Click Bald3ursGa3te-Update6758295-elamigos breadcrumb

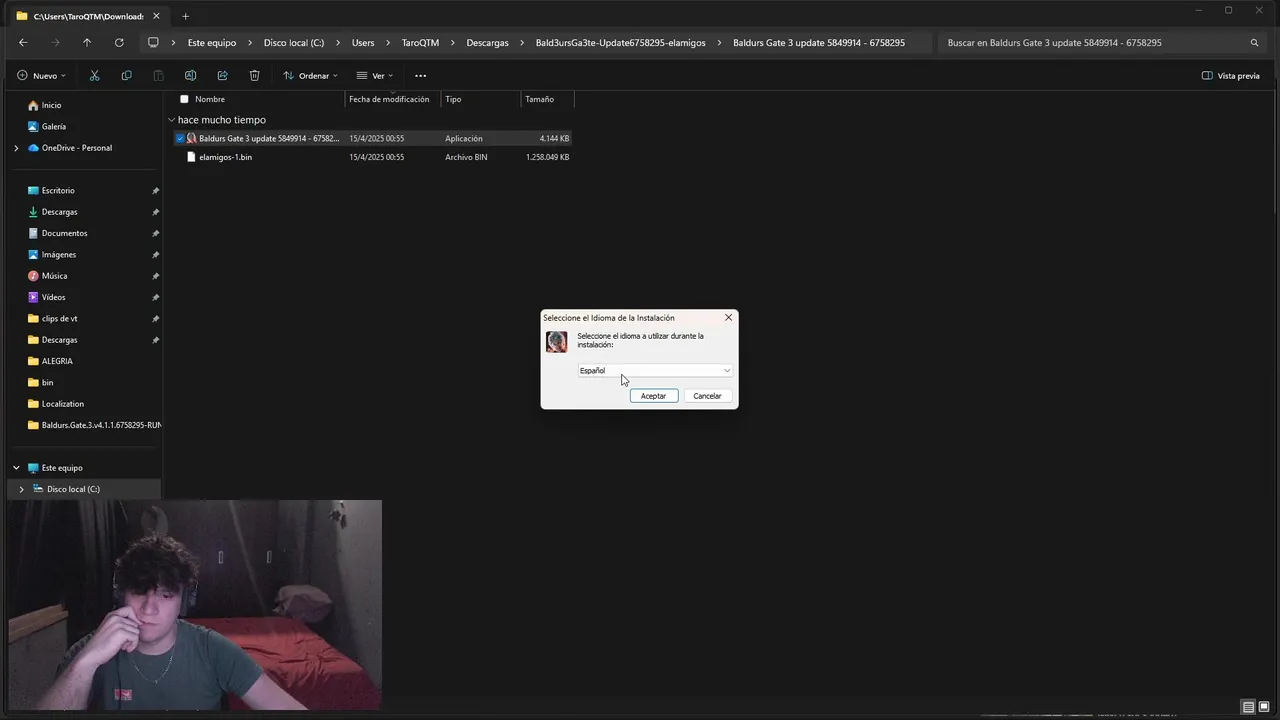click(x=621, y=43)
